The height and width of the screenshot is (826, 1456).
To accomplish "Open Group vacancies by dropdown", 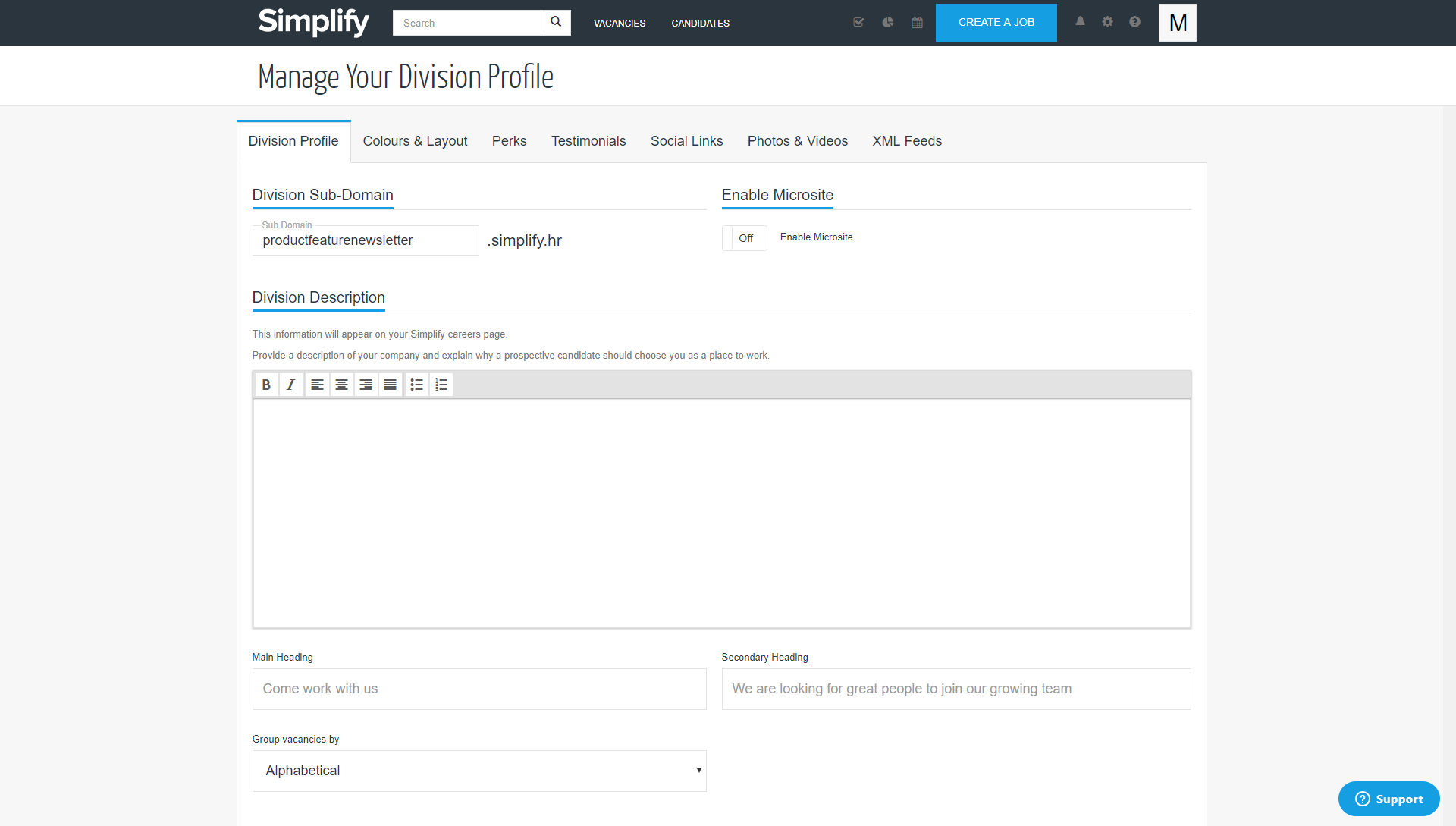I will coord(479,771).
